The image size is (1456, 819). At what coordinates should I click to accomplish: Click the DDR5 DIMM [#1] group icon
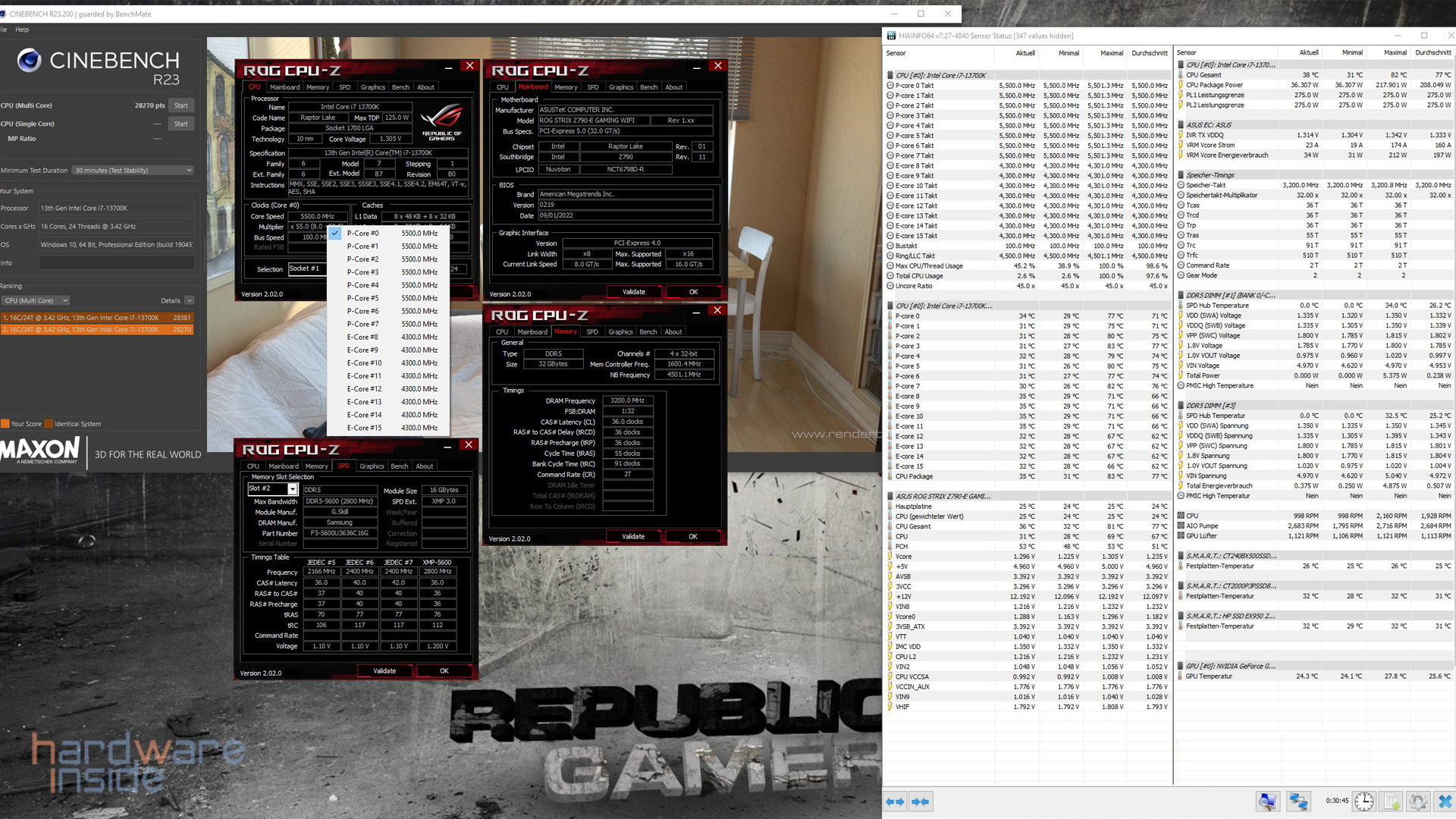tap(1181, 296)
